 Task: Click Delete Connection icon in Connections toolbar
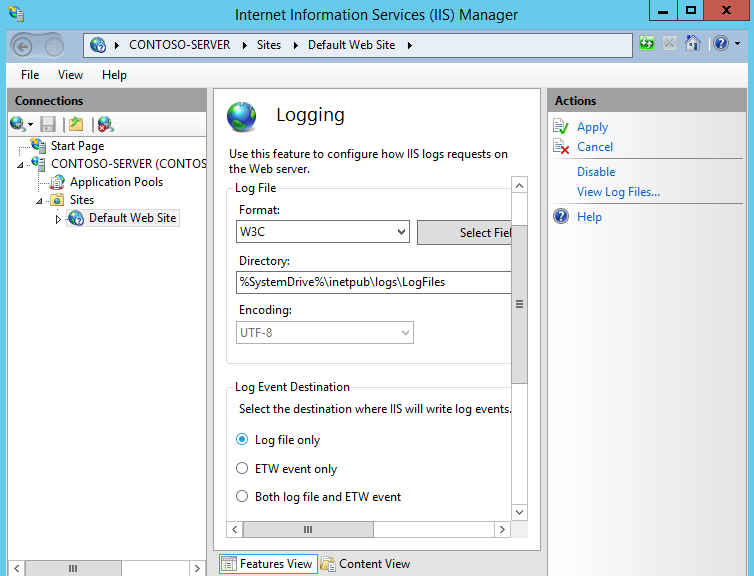[x=105, y=125]
